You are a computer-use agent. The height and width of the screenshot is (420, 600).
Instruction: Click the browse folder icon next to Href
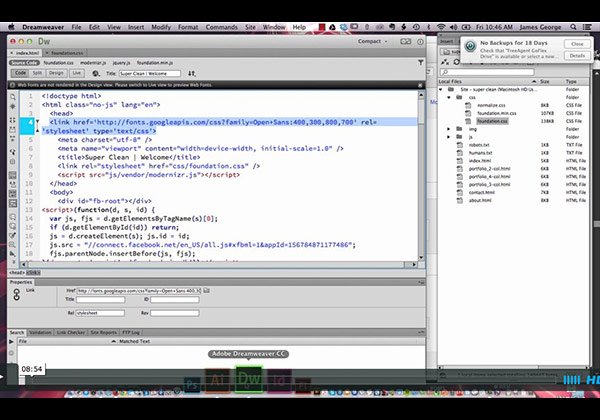206,291
